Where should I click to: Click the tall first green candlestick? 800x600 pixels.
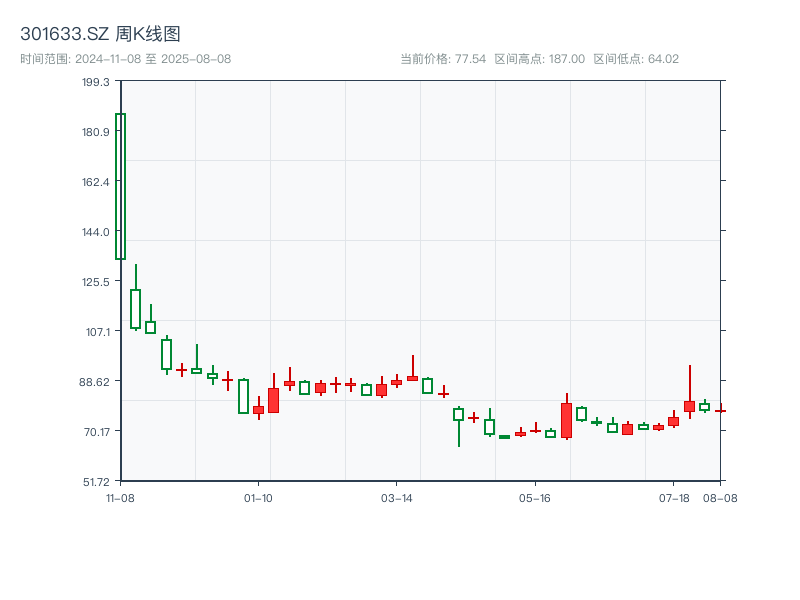pos(120,186)
